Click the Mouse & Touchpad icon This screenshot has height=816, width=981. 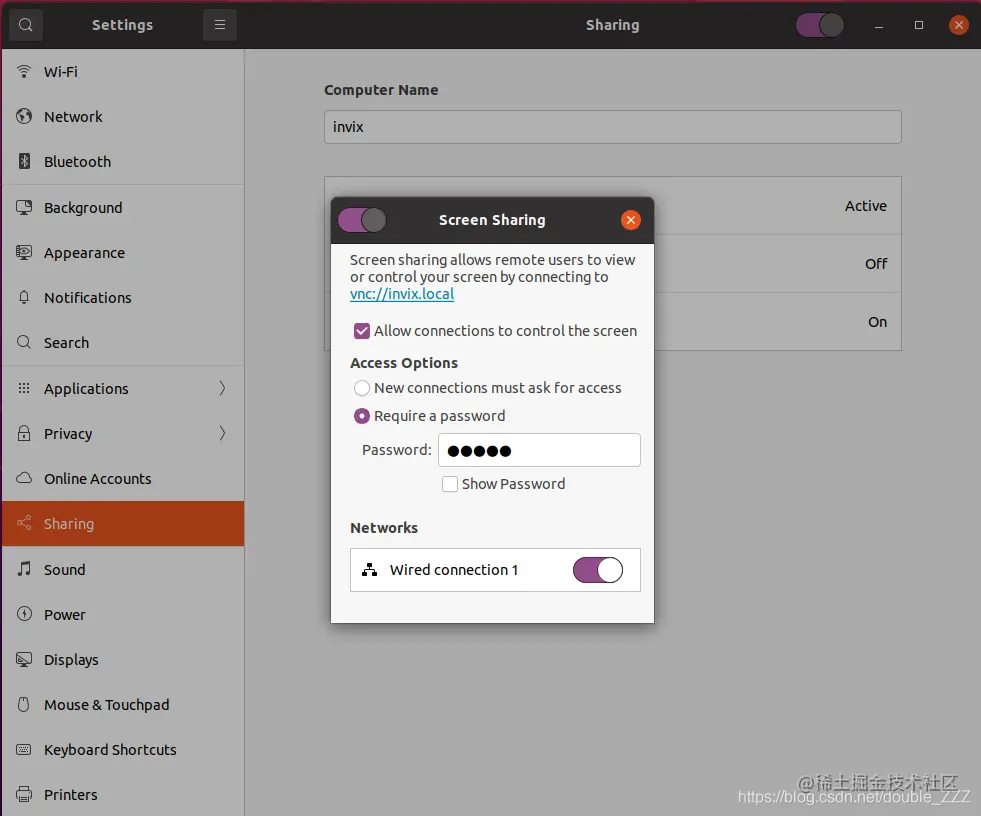(24, 705)
